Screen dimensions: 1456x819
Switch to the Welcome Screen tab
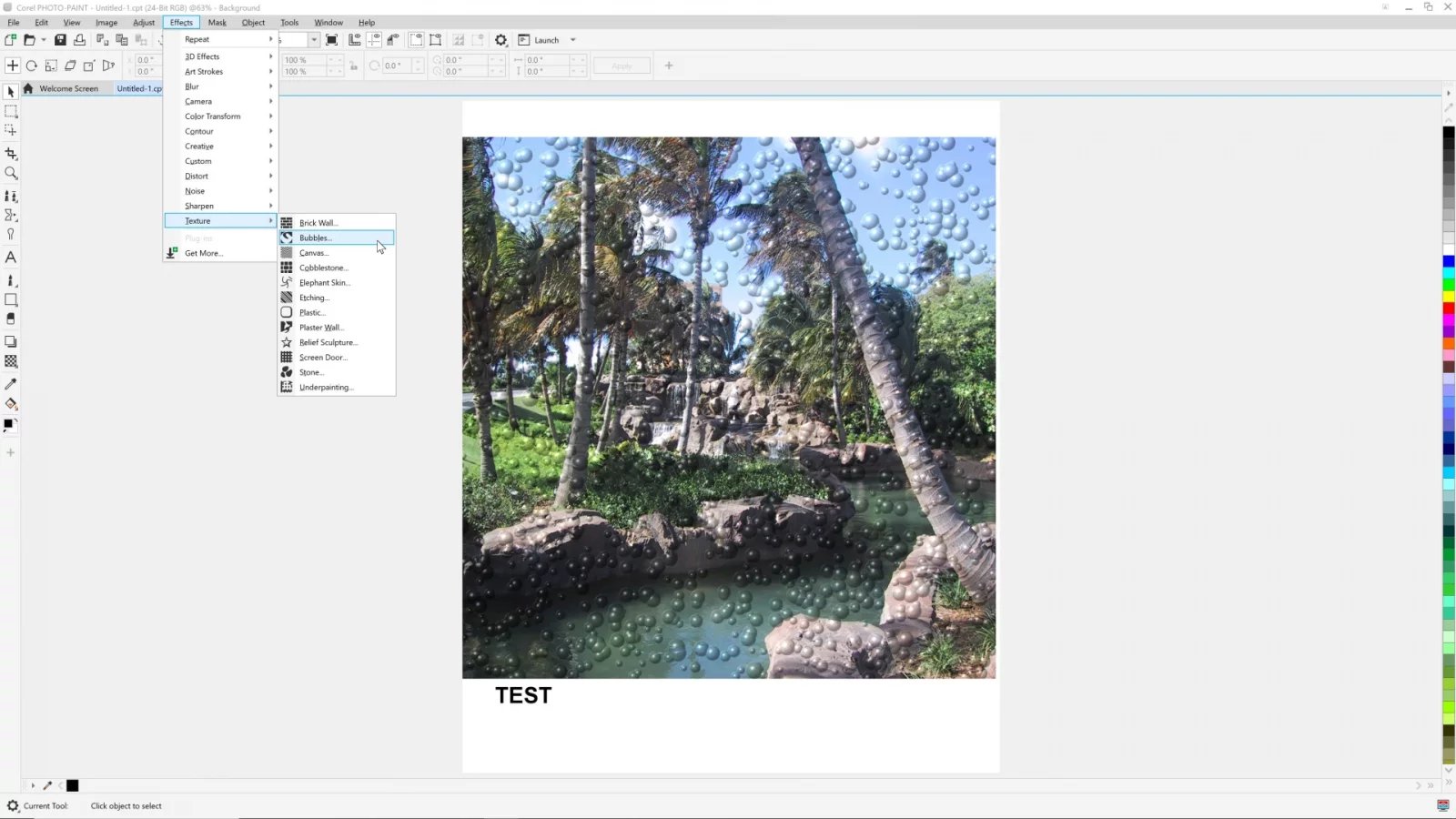click(x=68, y=88)
